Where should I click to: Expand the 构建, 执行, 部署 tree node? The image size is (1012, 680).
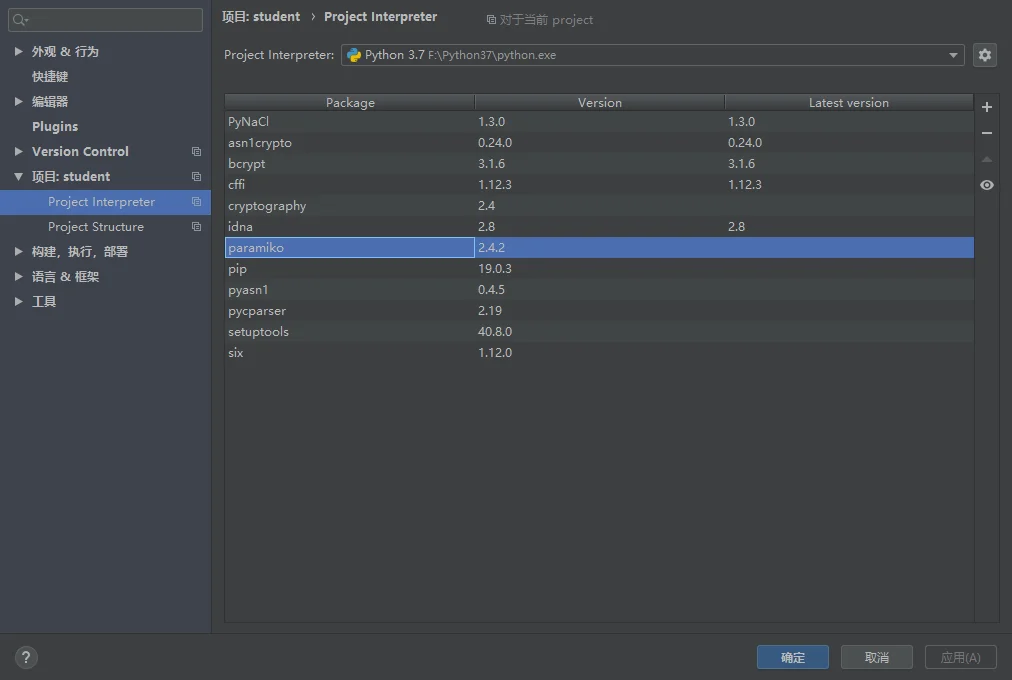coord(19,252)
